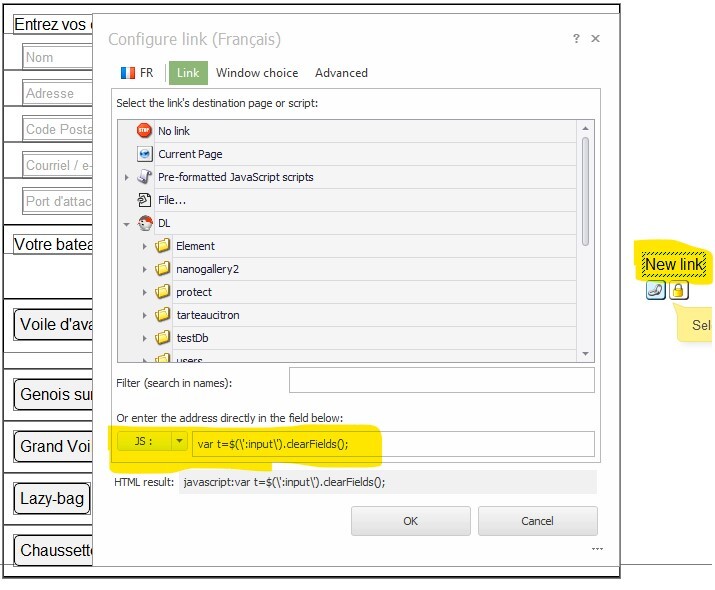Viewport: 715px width, 590px height.
Task: Dismiss dialog with Cancel button
Action: point(538,521)
